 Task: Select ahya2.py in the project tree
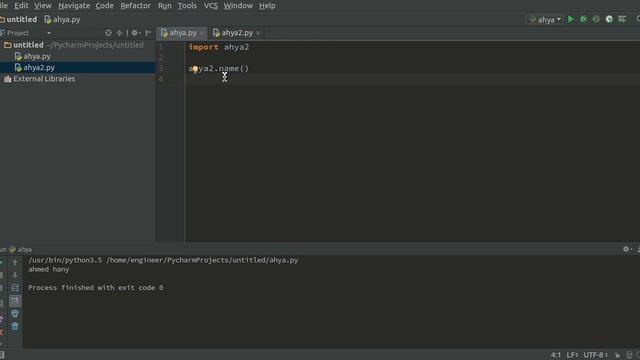click(35, 67)
